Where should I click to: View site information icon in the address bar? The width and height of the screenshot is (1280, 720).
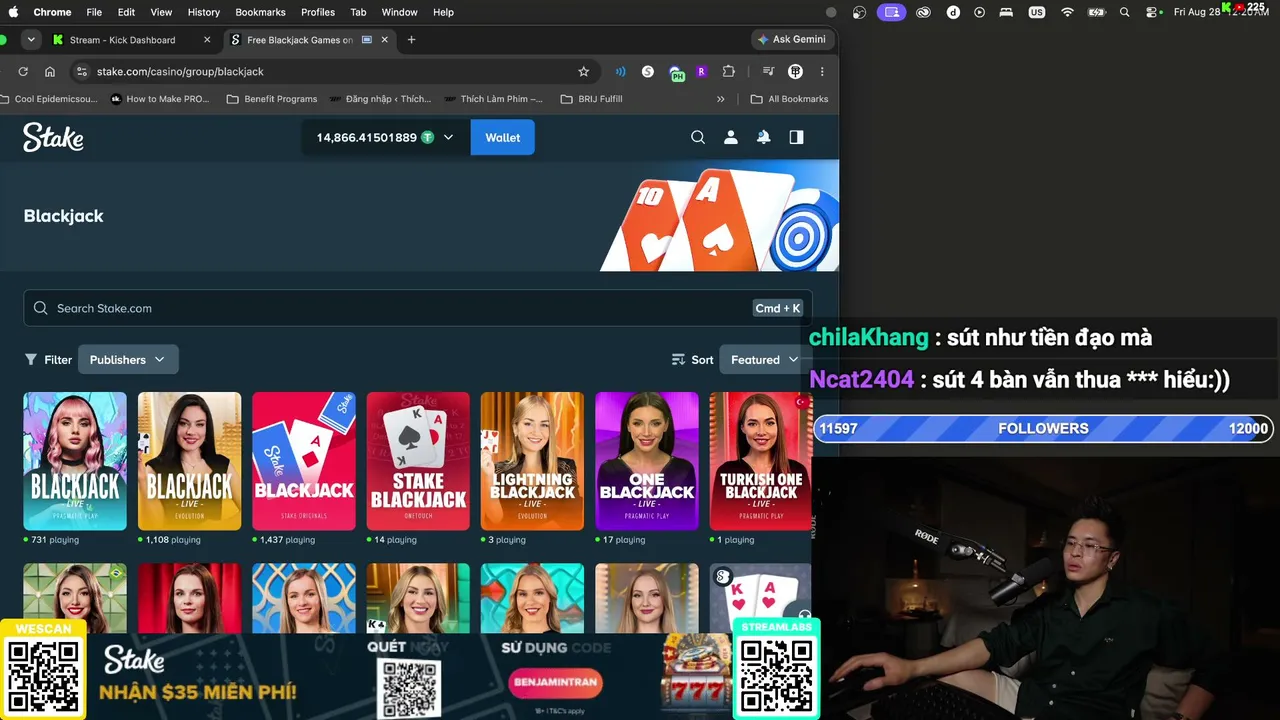[82, 71]
